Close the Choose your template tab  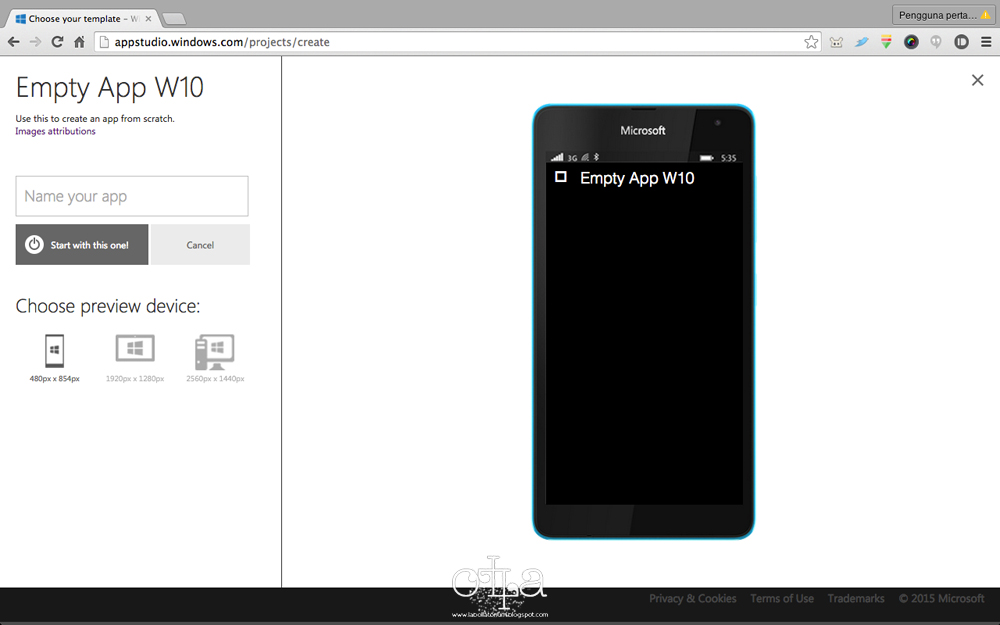148,18
